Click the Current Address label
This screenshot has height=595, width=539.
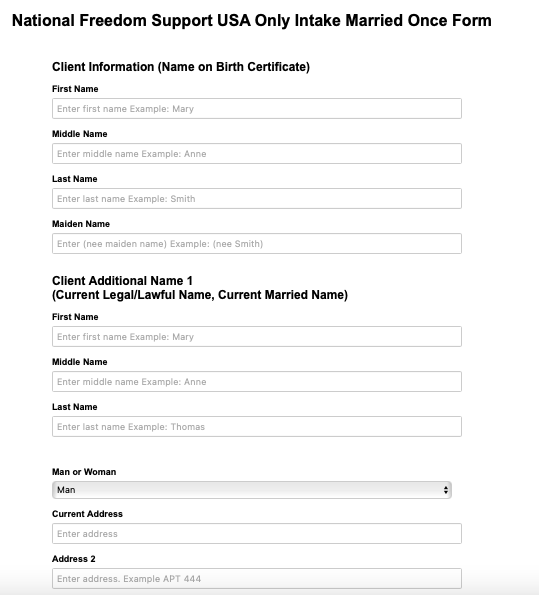(x=87, y=514)
